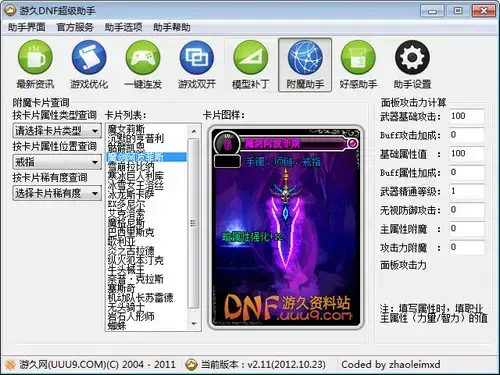
Task: Launch the 游戏双开 dual-window icon
Action: pyautogui.click(x=197, y=65)
